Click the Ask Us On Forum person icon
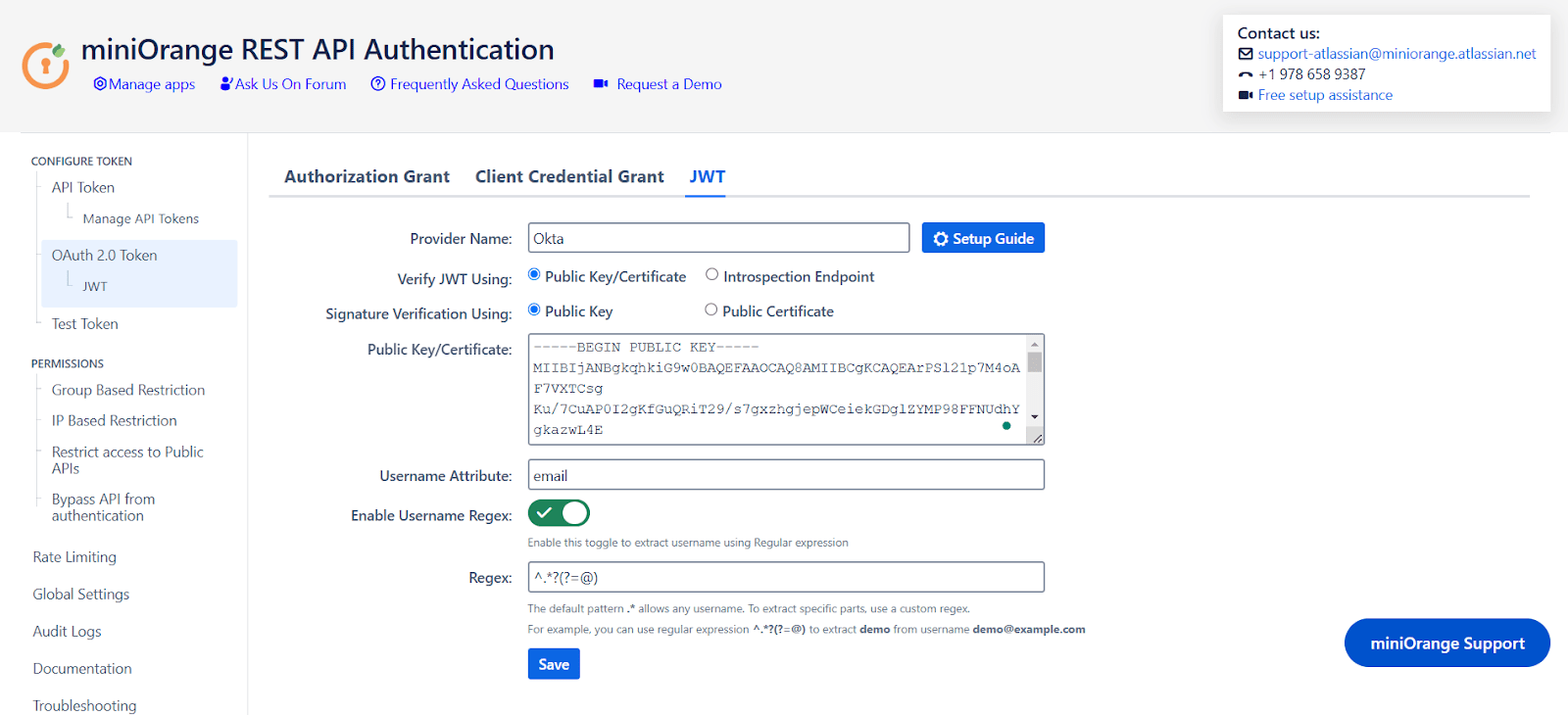 pos(226,84)
